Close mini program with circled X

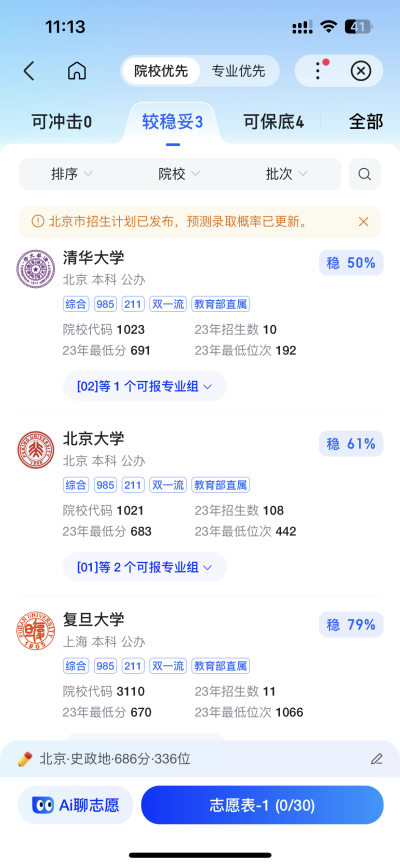[361, 71]
